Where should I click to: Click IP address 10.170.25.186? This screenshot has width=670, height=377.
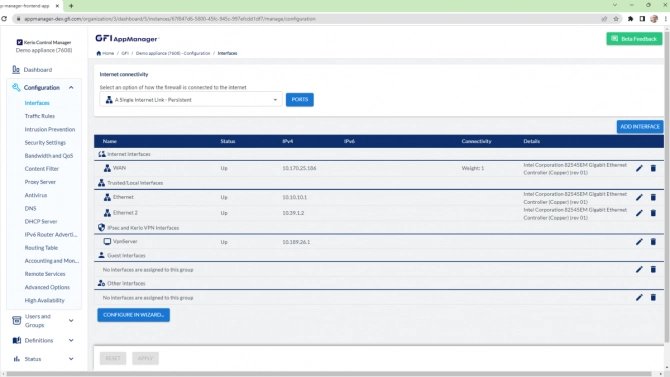tap(299, 168)
